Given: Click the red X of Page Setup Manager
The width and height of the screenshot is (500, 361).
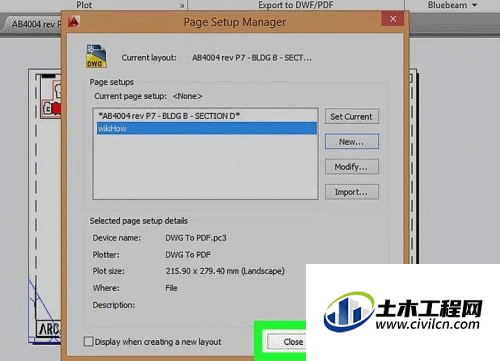Looking at the screenshot, I should pyautogui.click(x=393, y=19).
